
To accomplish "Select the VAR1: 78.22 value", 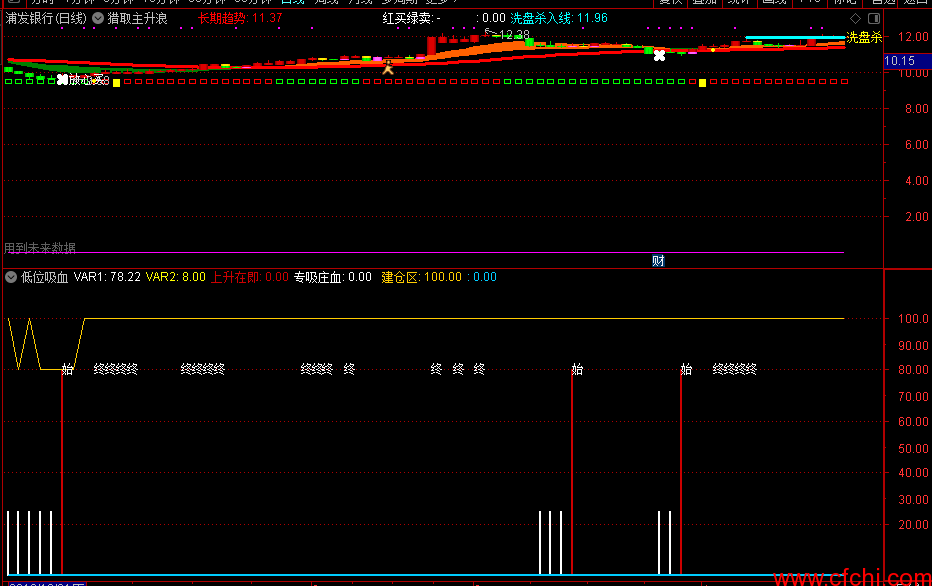I will point(107,277).
